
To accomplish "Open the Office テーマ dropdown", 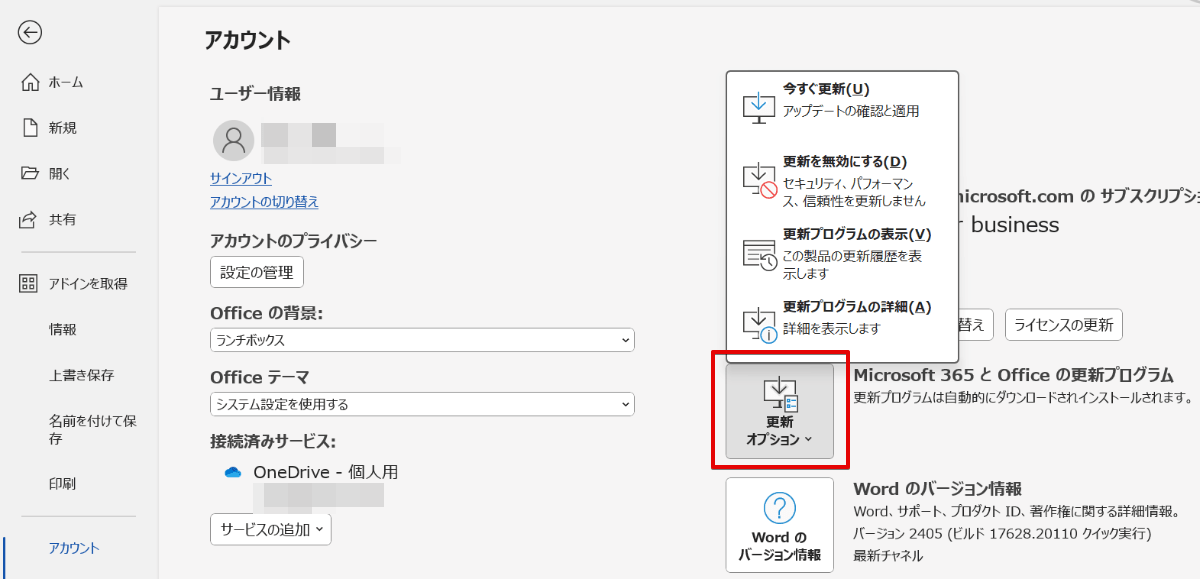I will point(421,404).
